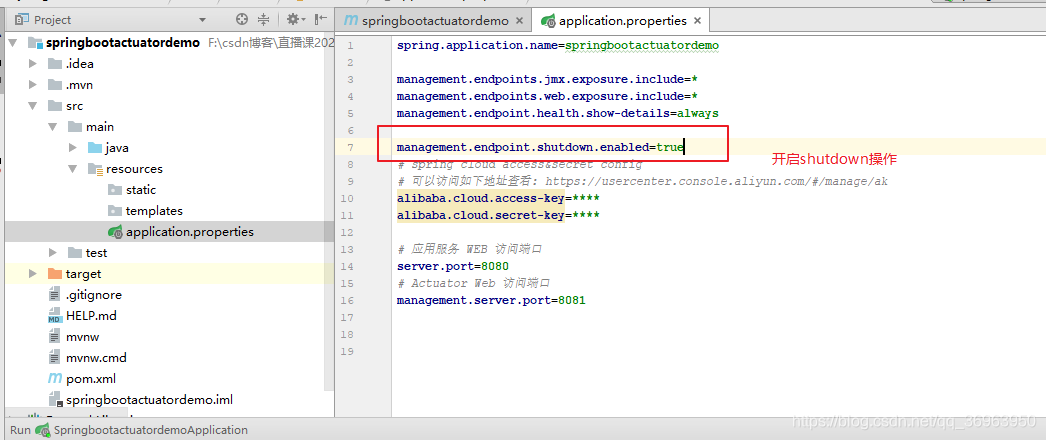Click line number 19 in the gutter
This screenshot has width=1046, height=440.
pyautogui.click(x=347, y=351)
